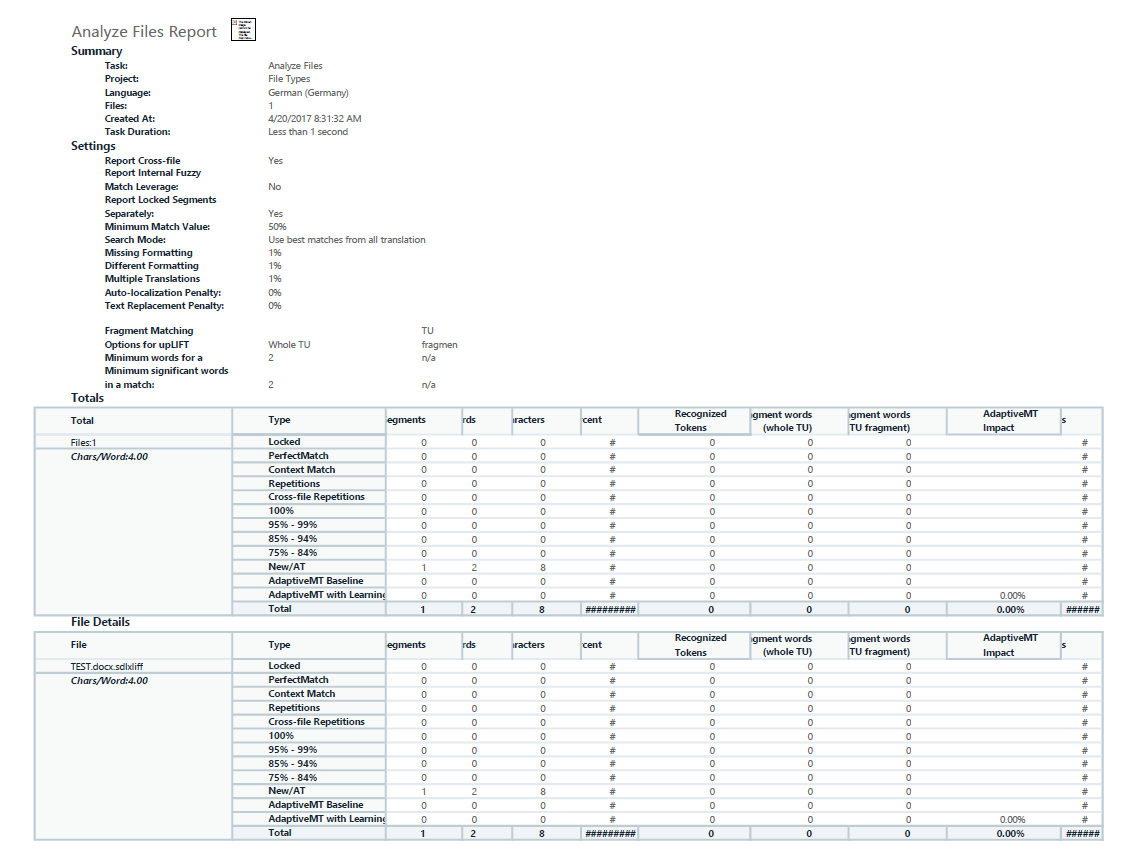Select the Summary section heading
This screenshot has width=1130, height=865.
[x=97, y=51]
